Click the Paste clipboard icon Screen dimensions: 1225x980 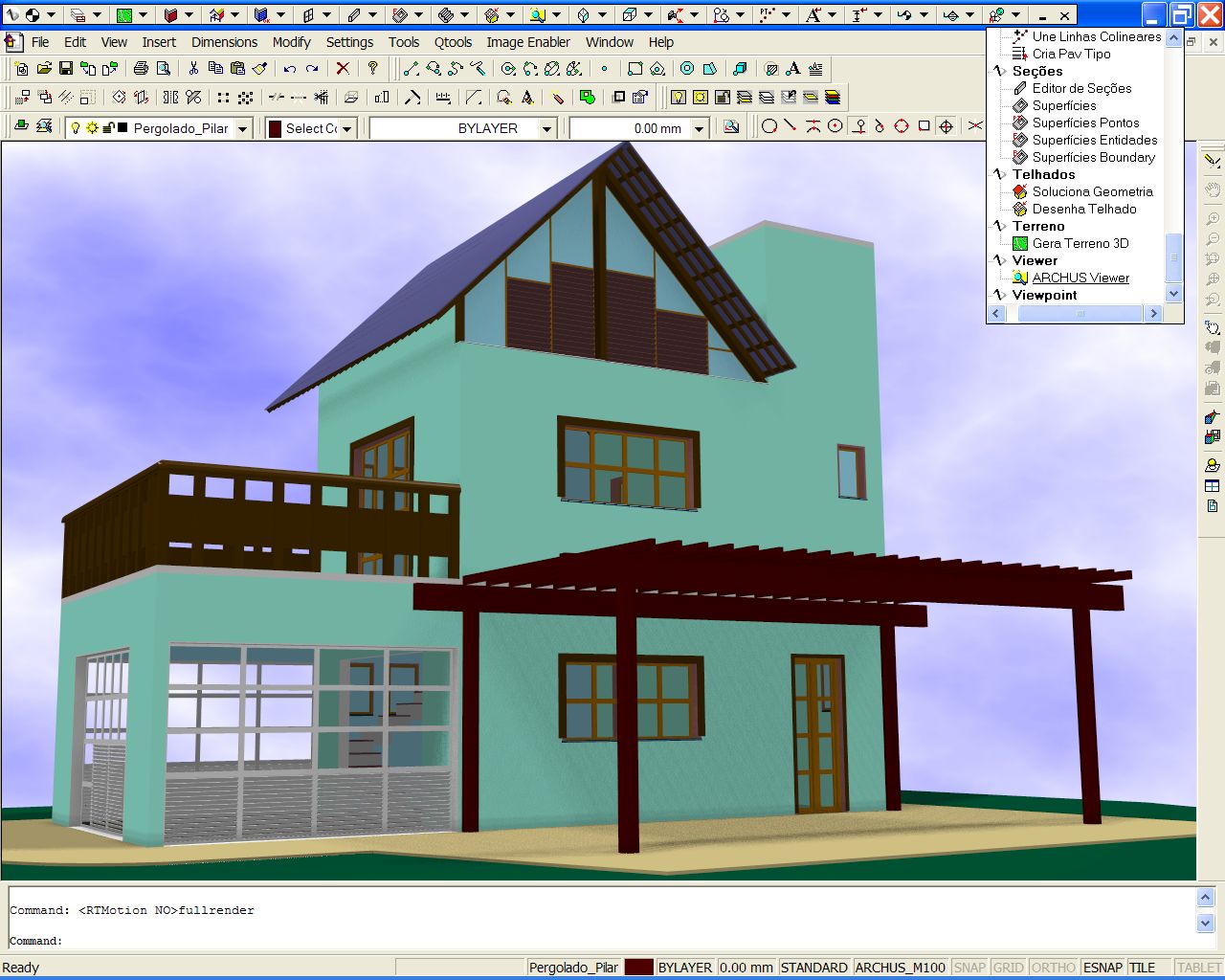tap(237, 69)
